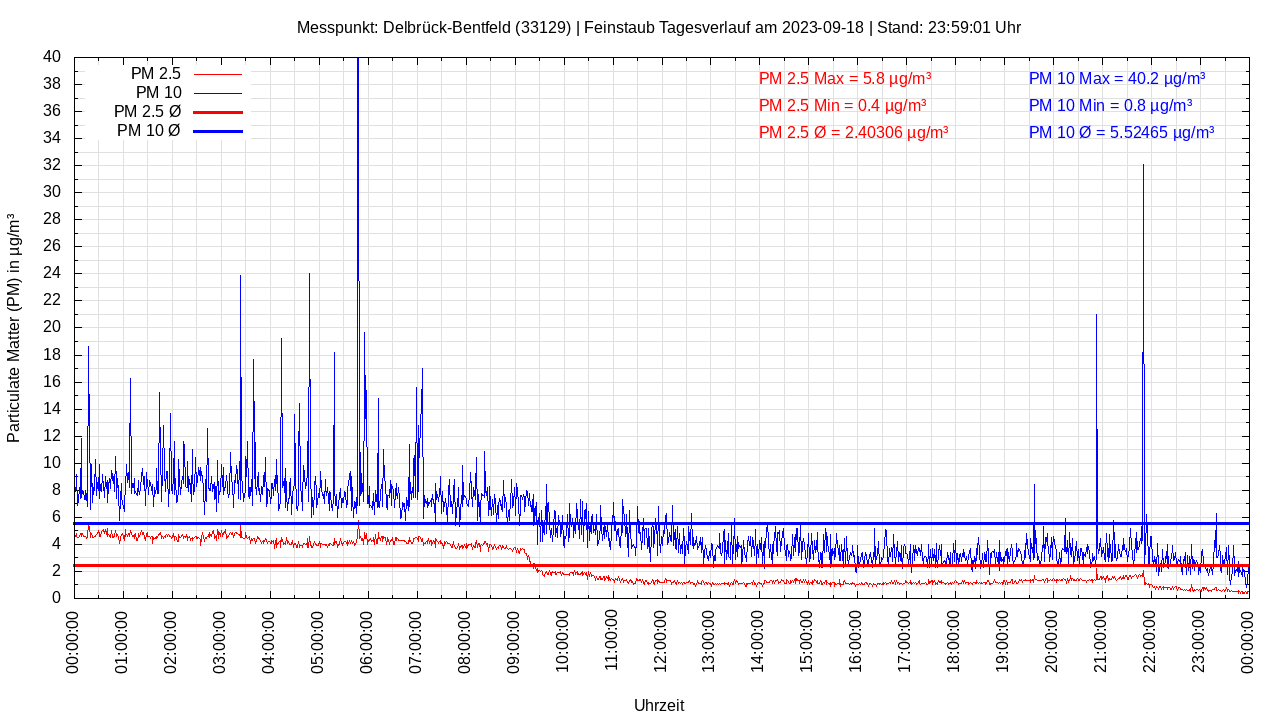The height and width of the screenshot is (720, 1280).
Task: Click the PM 10 Ø legend entry
Action: [148, 131]
